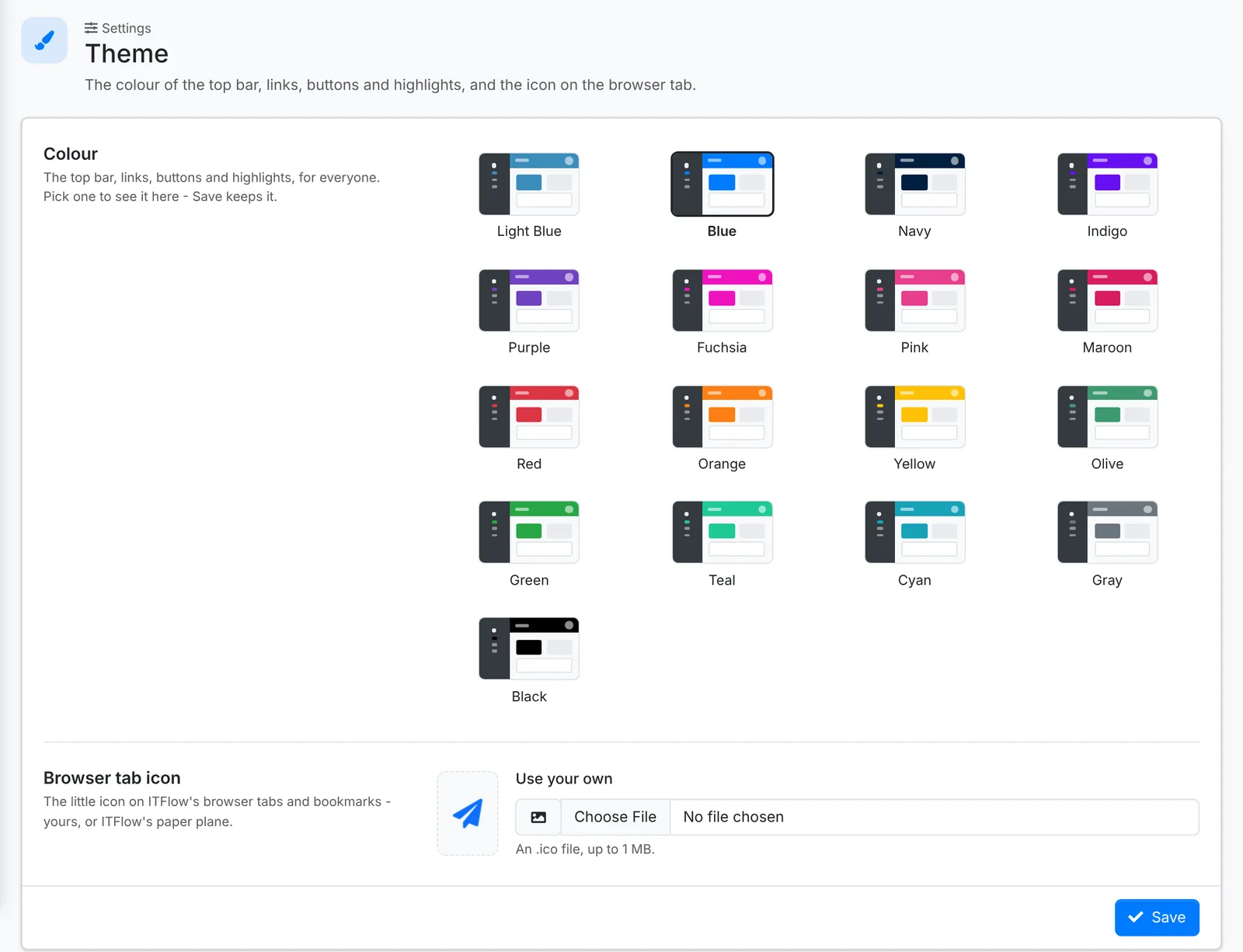Select the Pink colour theme
This screenshot has height=952, width=1243.
pos(914,301)
